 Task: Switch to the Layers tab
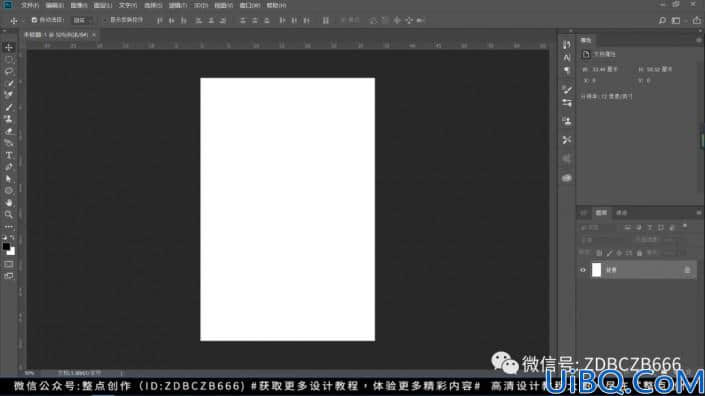coord(601,213)
